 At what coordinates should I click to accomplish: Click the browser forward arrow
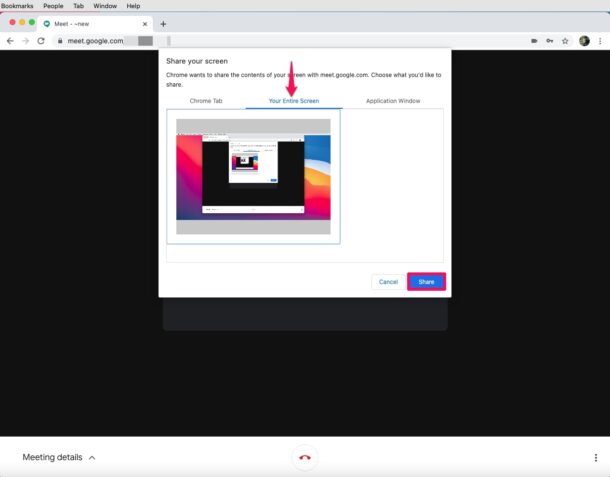(25, 41)
